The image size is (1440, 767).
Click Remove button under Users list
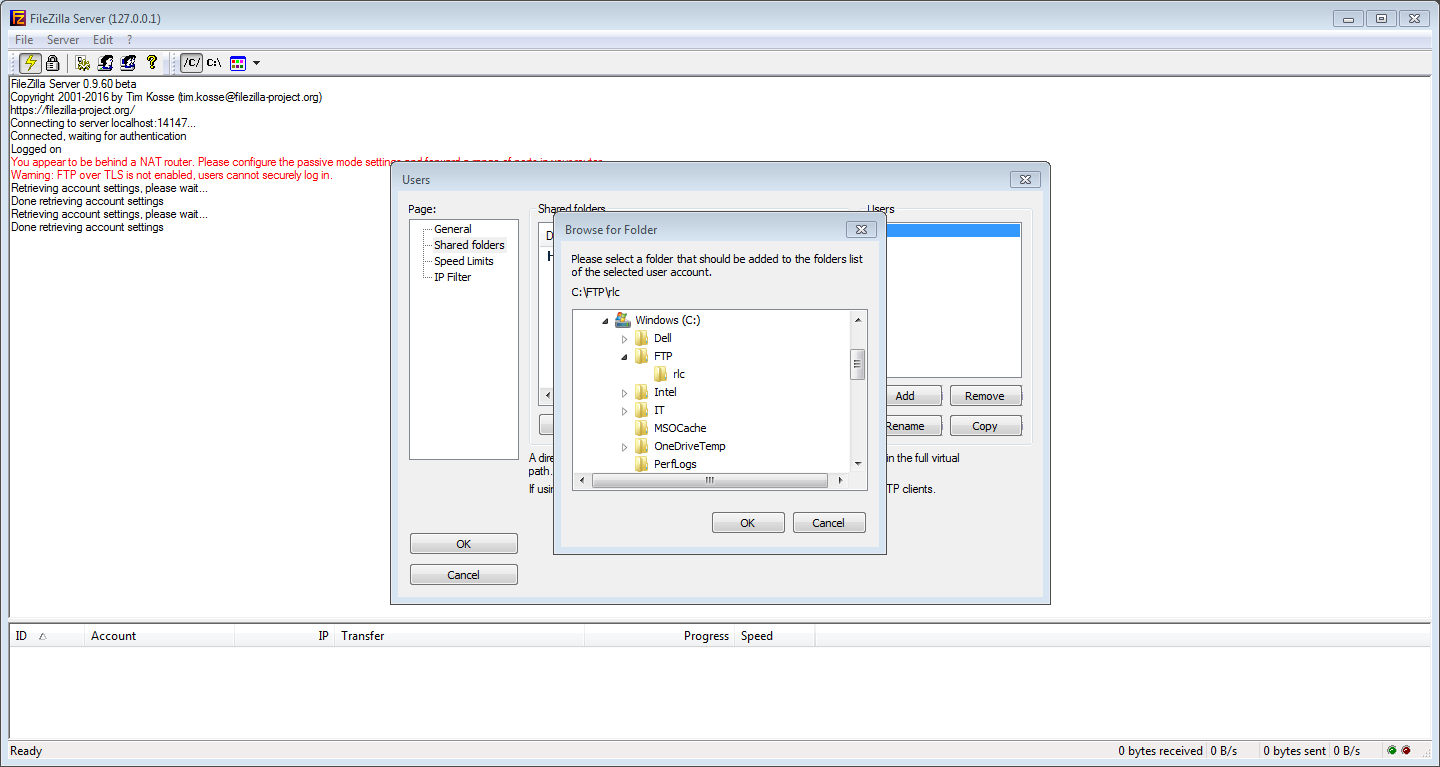985,396
